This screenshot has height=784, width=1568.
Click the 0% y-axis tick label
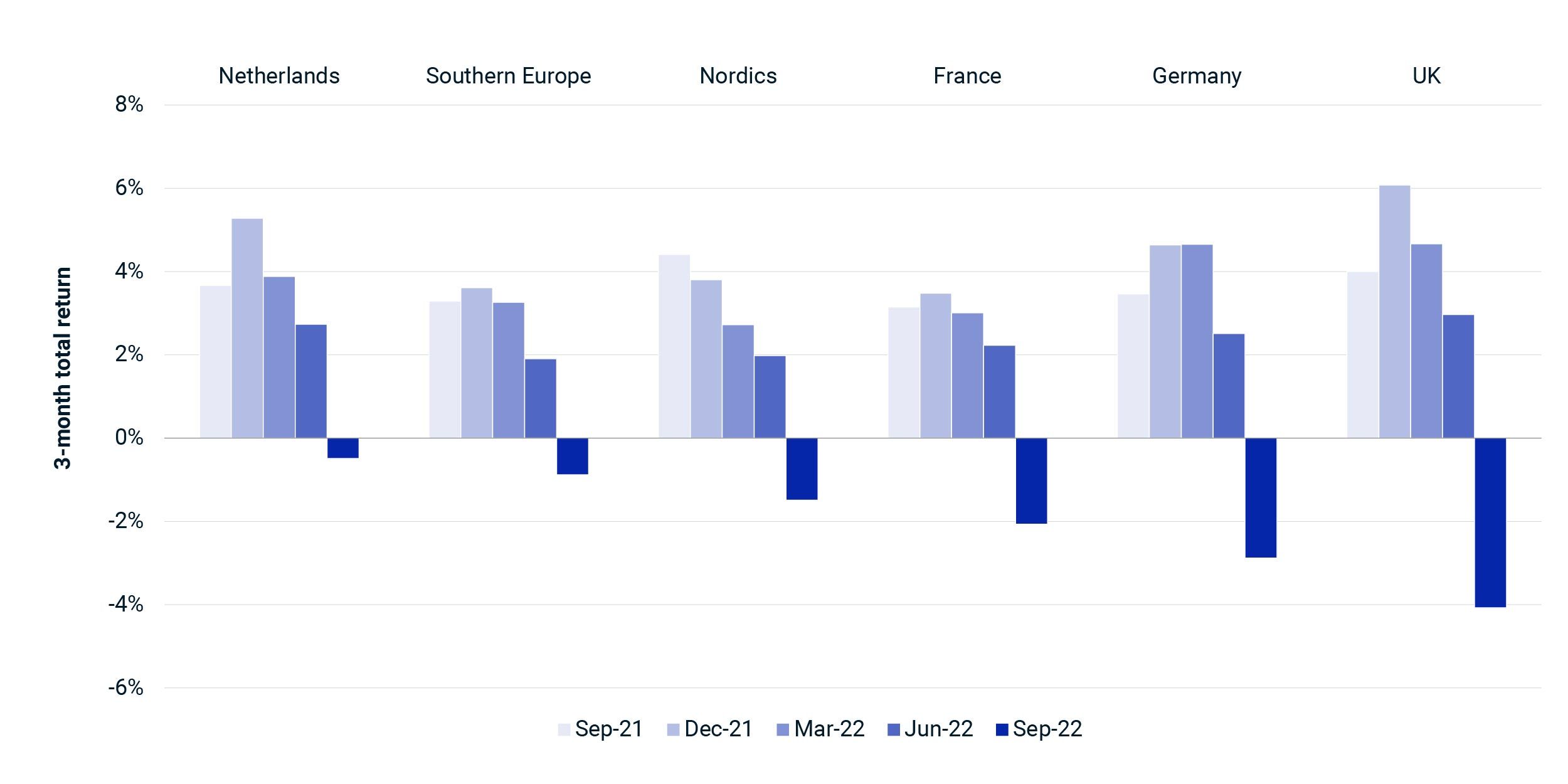tap(129, 438)
